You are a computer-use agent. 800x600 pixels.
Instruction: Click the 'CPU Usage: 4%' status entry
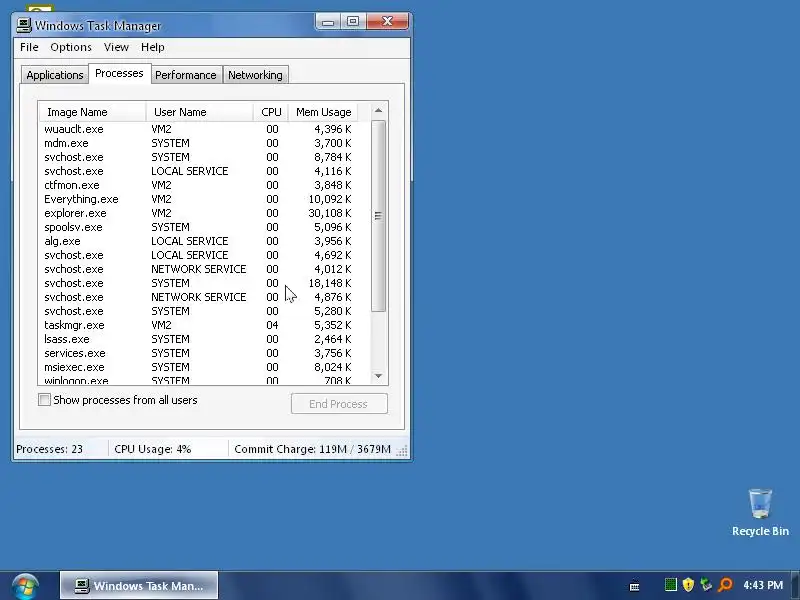[x=153, y=449]
